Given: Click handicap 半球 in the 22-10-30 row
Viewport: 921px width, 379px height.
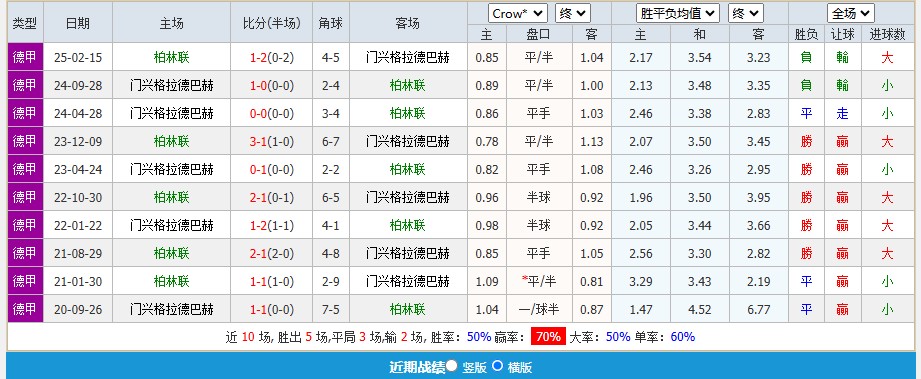Looking at the screenshot, I should click(539, 197).
